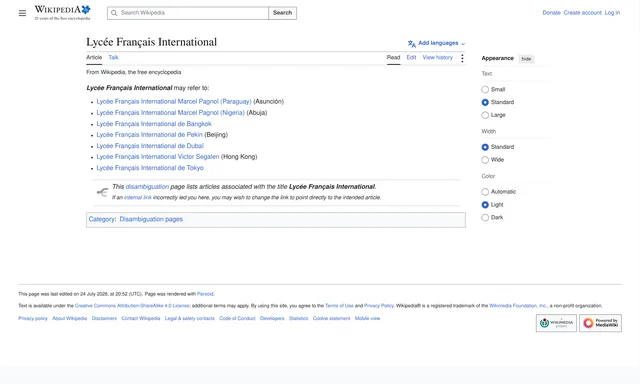Click the Log in link

click(x=612, y=13)
